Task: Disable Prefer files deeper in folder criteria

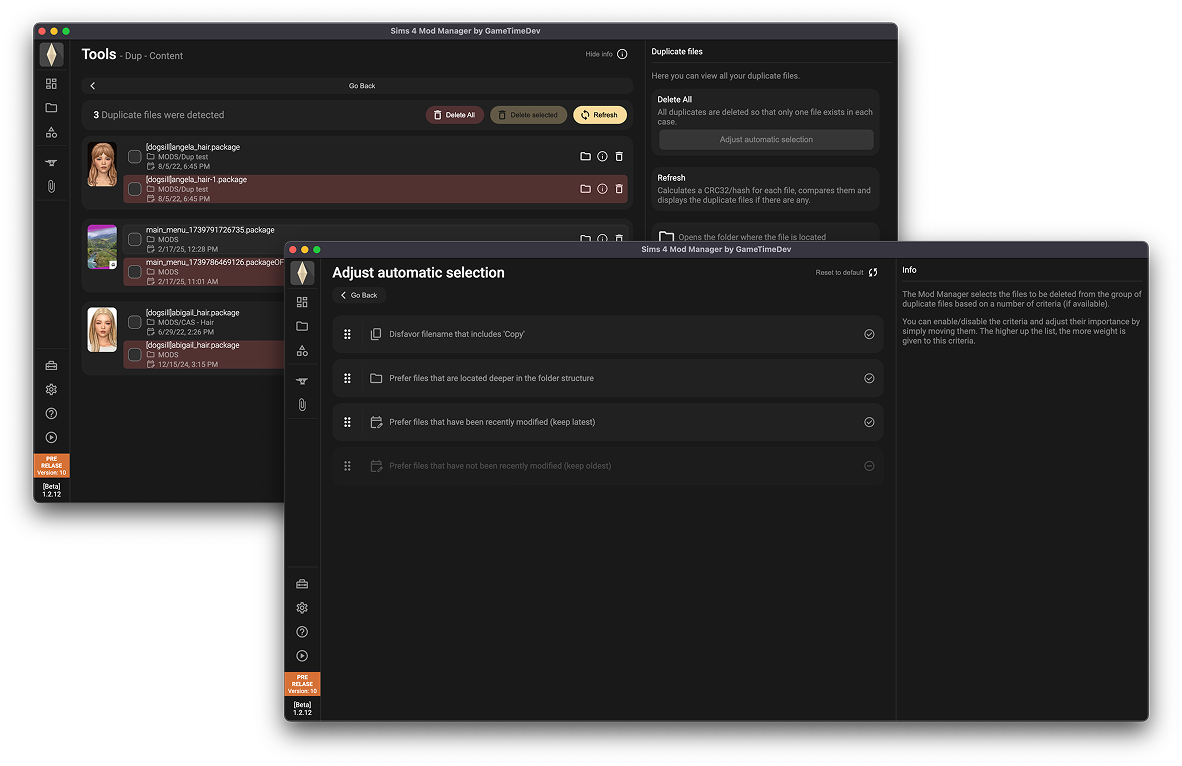Action: pos(869,378)
